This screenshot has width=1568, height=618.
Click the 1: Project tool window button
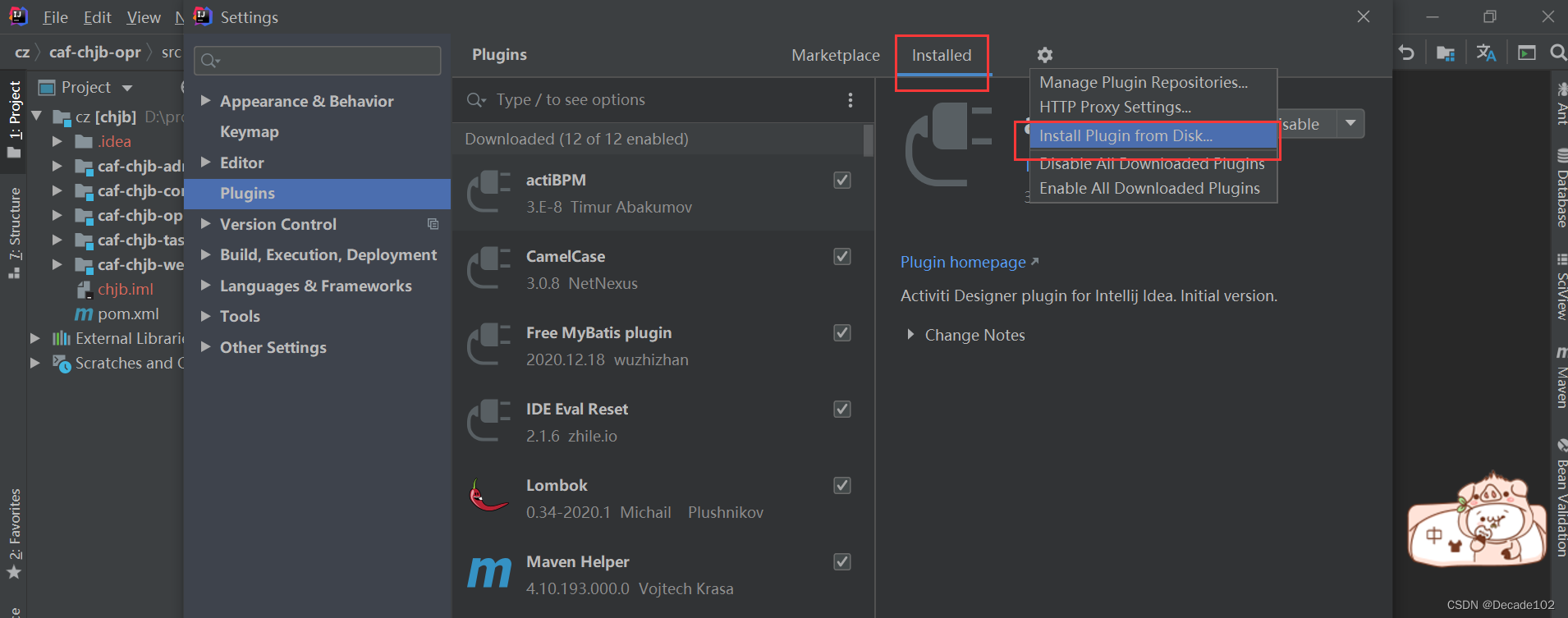coord(14,120)
